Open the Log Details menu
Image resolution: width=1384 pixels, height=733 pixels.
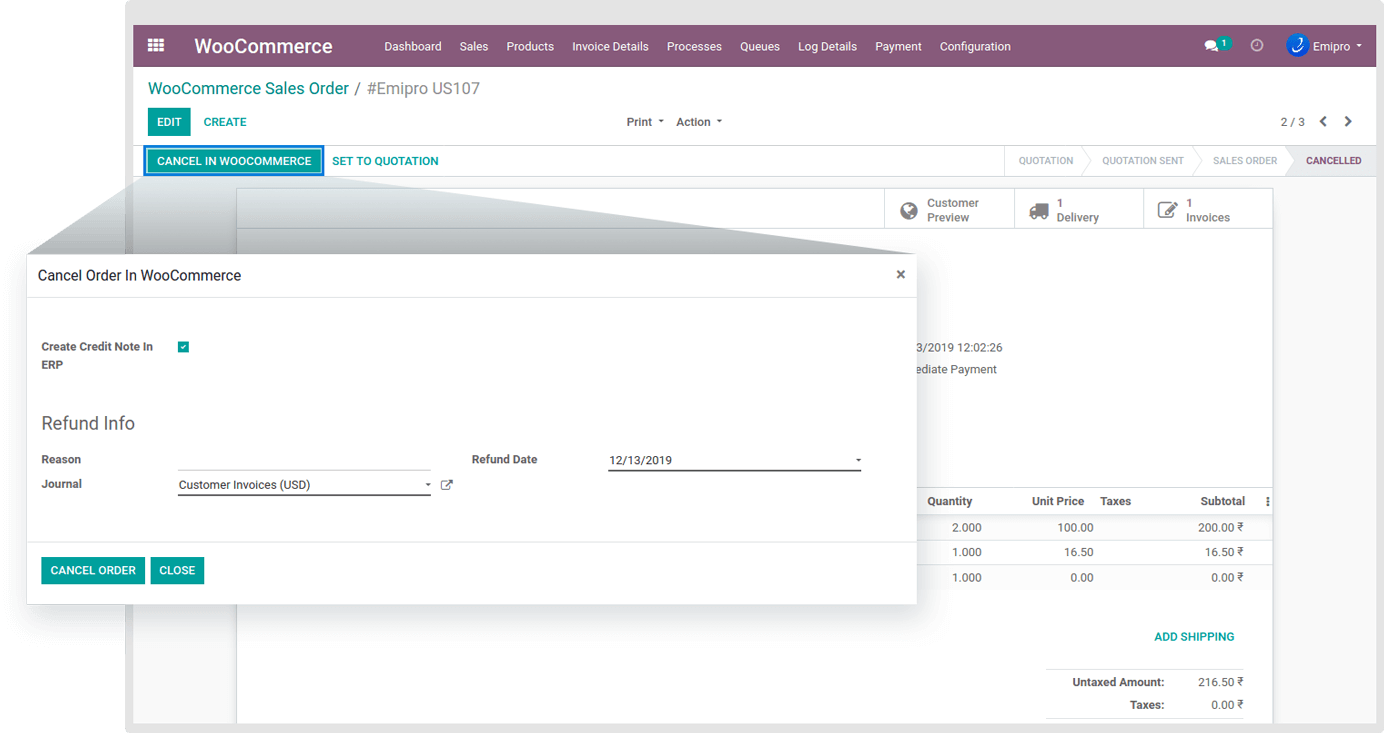click(827, 46)
